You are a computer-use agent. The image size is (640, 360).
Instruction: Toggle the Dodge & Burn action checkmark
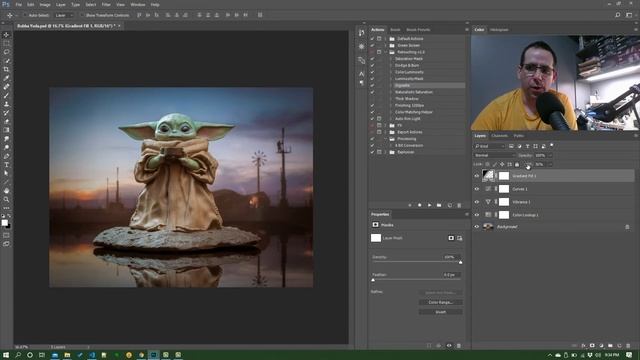tap(372, 65)
